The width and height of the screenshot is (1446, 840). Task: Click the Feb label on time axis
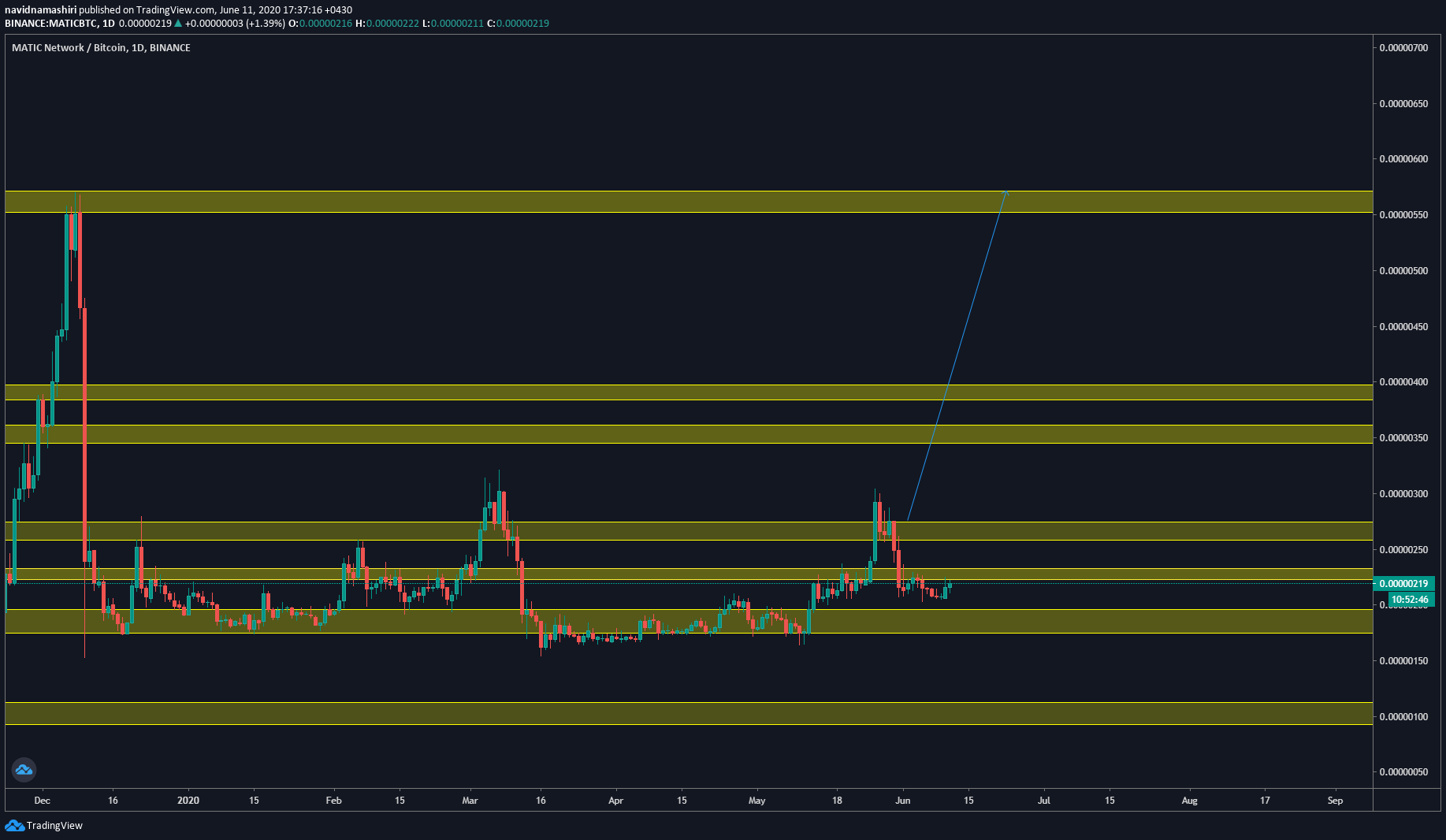point(334,801)
